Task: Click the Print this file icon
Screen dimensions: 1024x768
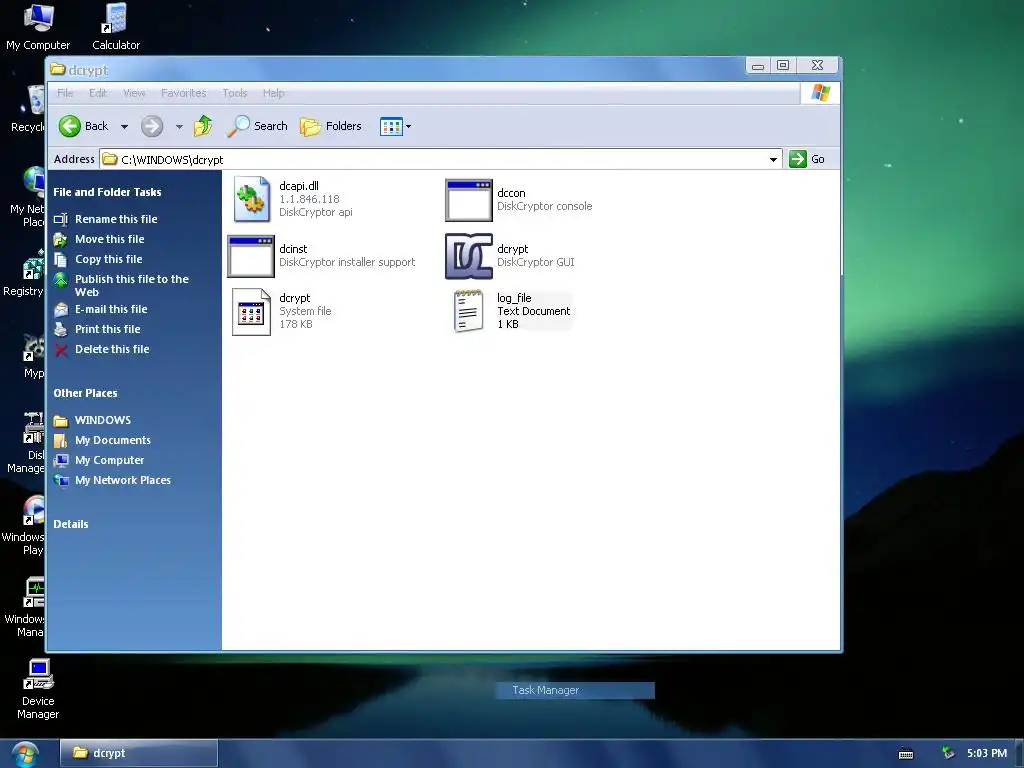Action: (61, 329)
